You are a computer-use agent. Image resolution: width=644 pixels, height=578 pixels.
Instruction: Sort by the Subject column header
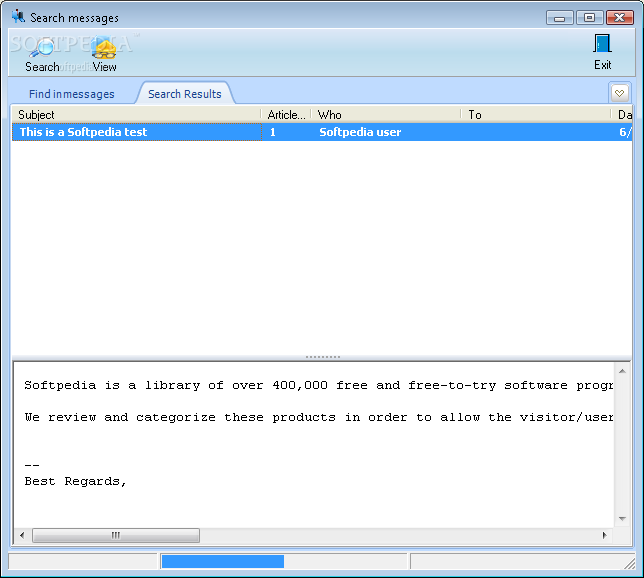click(x=136, y=115)
